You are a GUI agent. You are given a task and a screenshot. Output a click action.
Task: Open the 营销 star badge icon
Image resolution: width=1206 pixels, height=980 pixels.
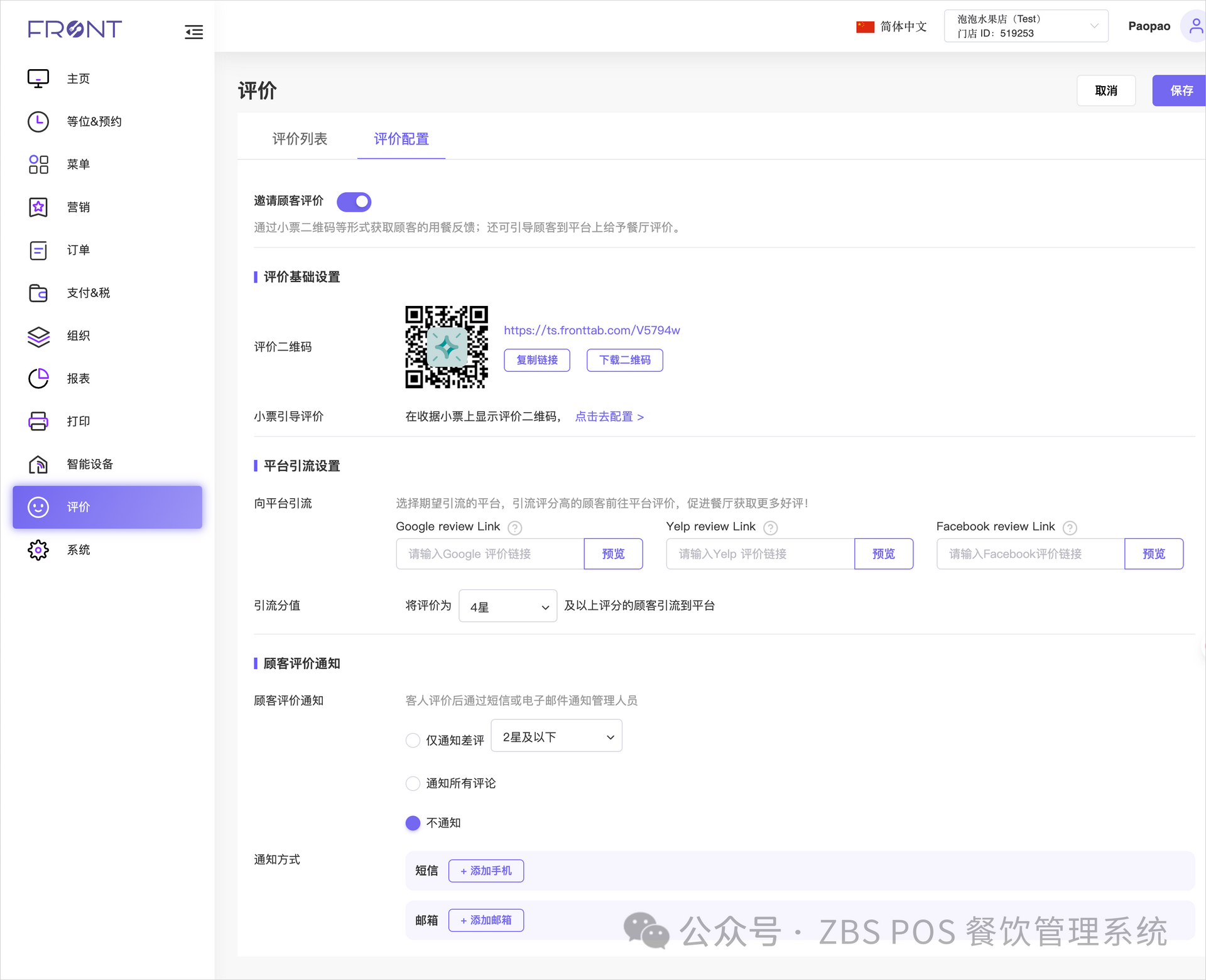click(38, 207)
